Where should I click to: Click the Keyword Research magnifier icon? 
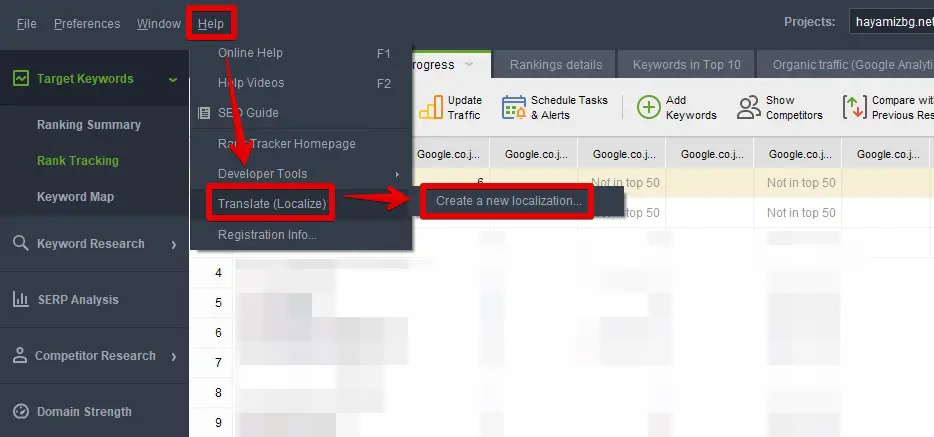point(19,243)
